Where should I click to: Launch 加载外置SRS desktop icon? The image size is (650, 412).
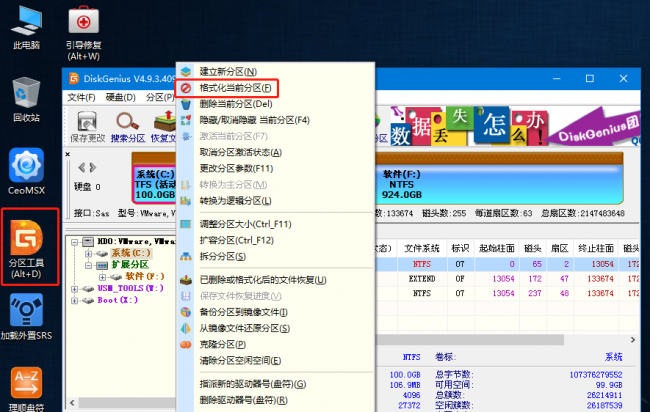[27, 317]
